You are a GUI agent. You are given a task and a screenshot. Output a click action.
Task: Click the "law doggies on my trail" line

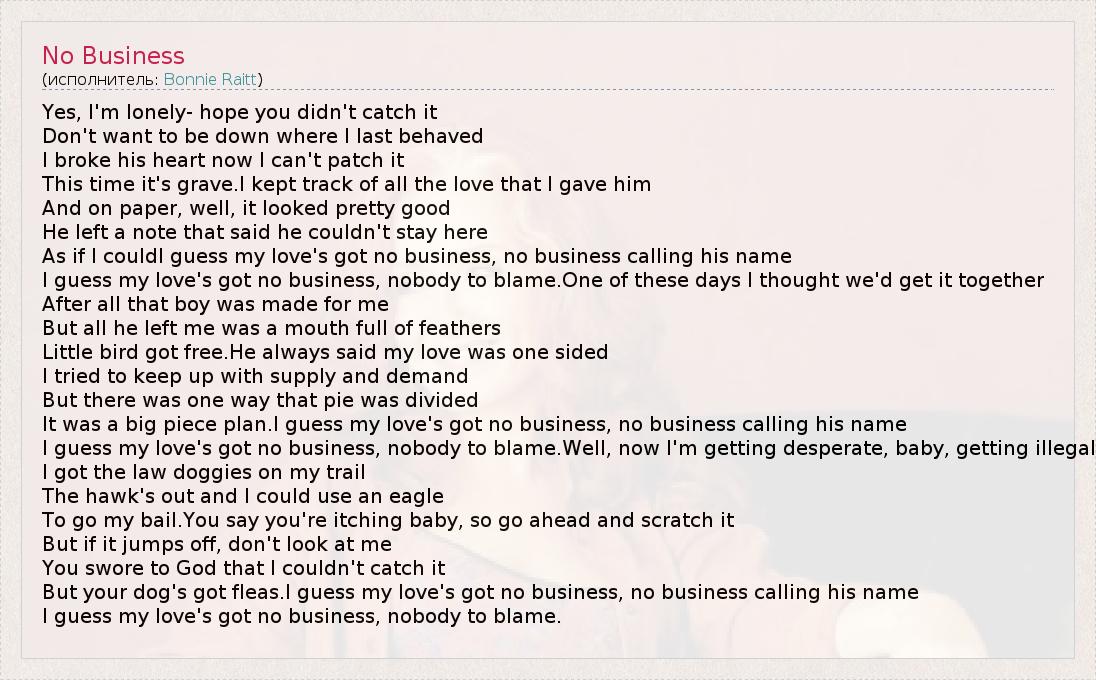click(x=204, y=472)
